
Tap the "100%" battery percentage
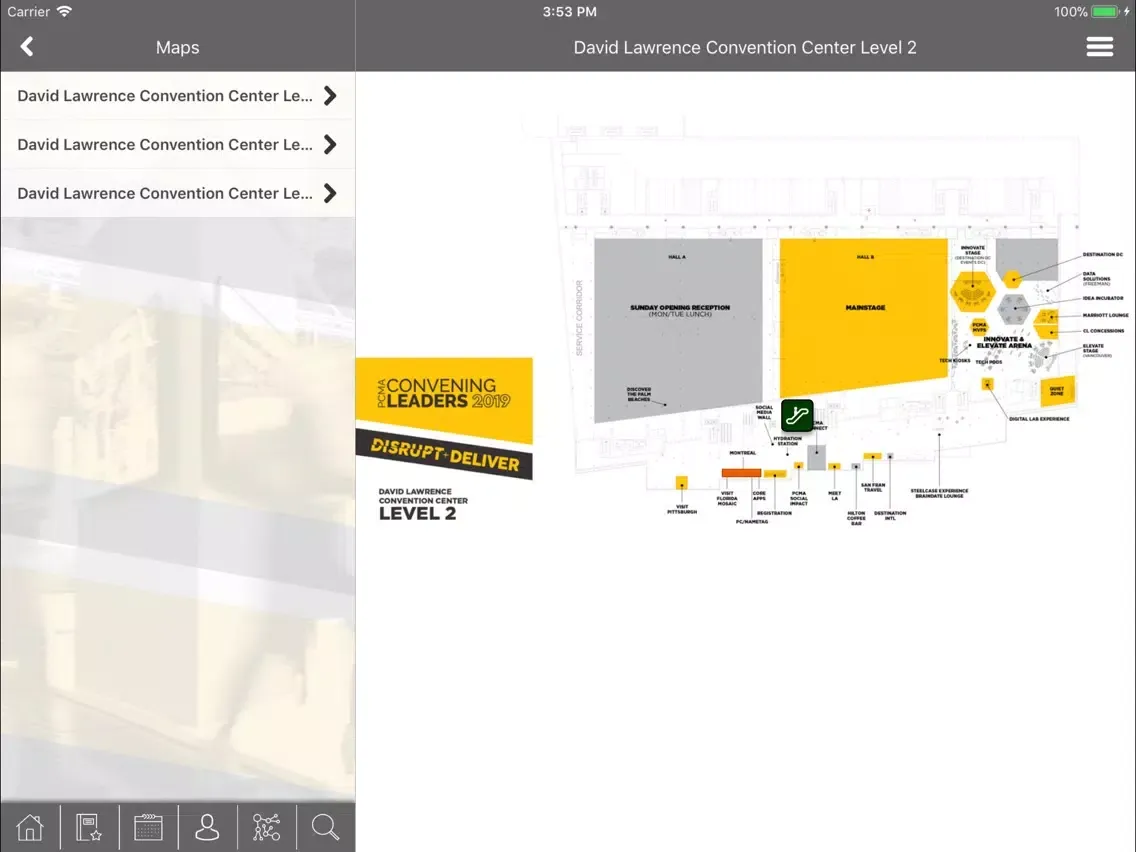pos(1071,12)
